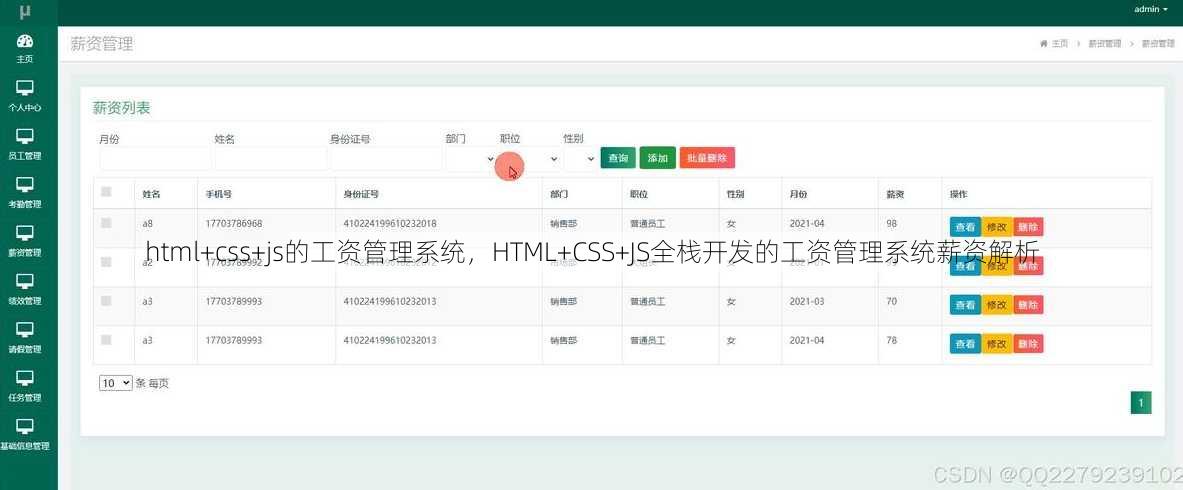
Task: Open the 绩效管理 sidebar icon
Action: pyautogui.click(x=25, y=282)
